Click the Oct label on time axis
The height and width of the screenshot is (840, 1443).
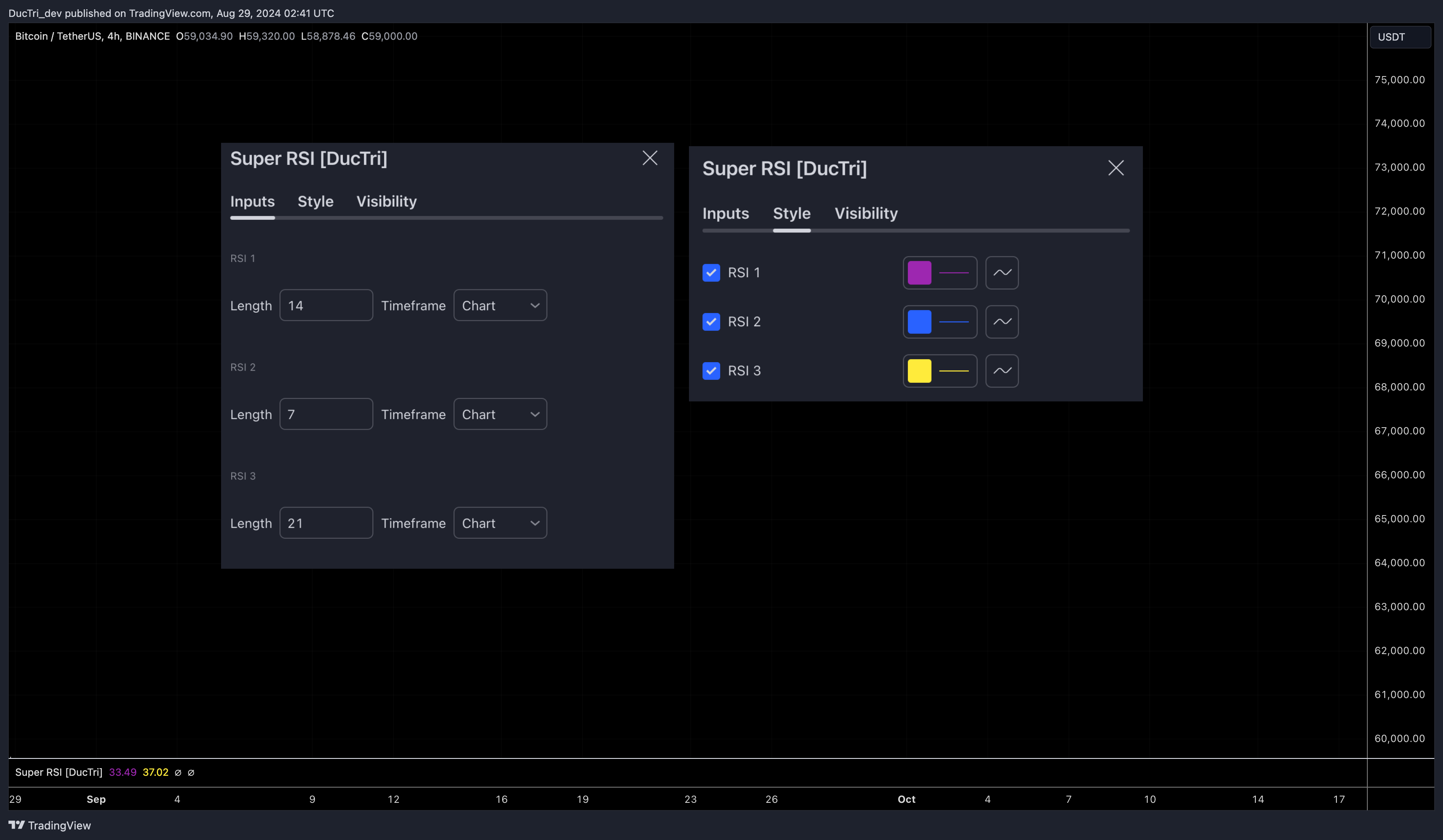pos(907,799)
